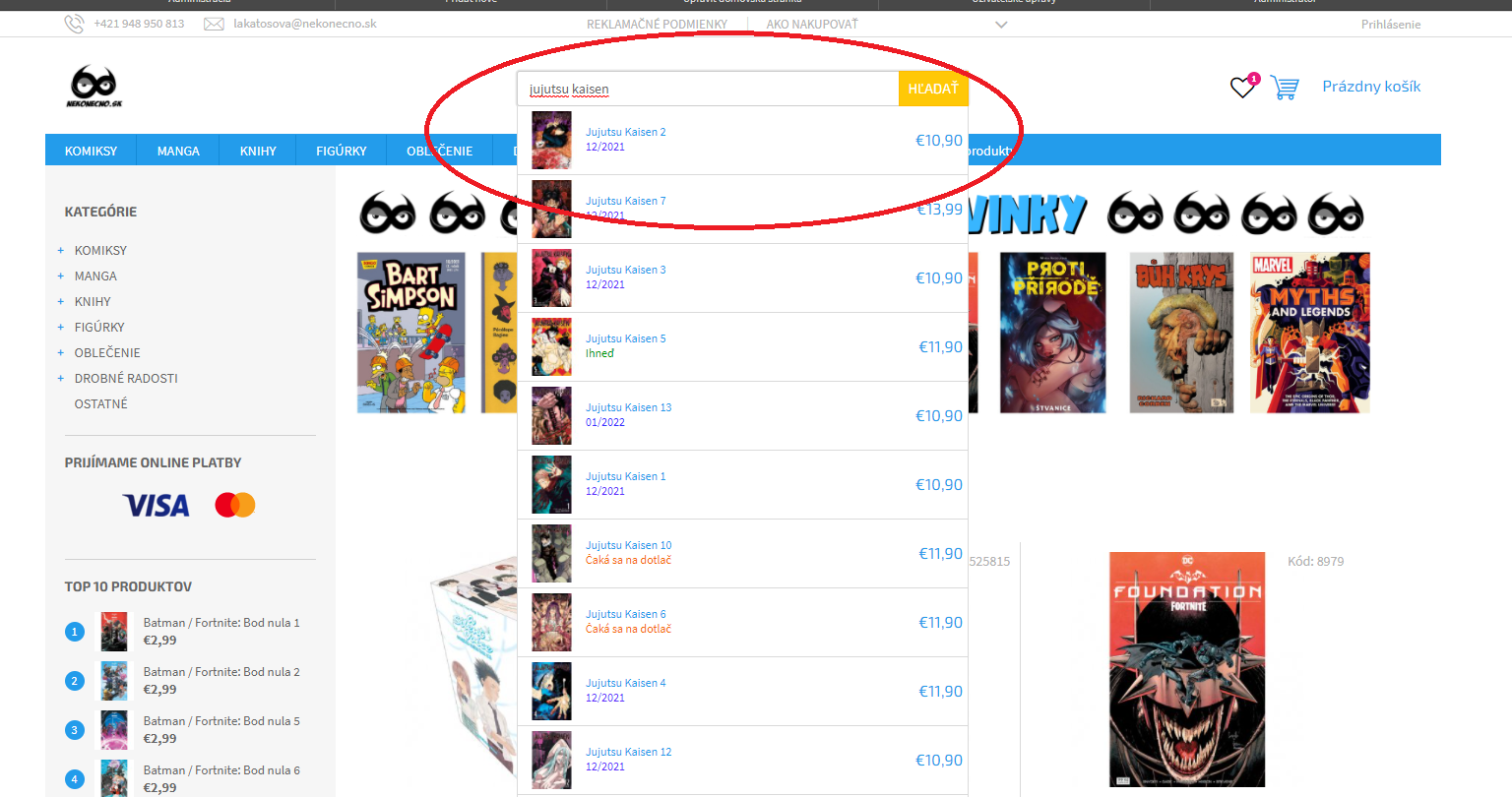The width and height of the screenshot is (1512, 797).
Task: Click the Nekonecno.sk logo
Action: (x=94, y=87)
